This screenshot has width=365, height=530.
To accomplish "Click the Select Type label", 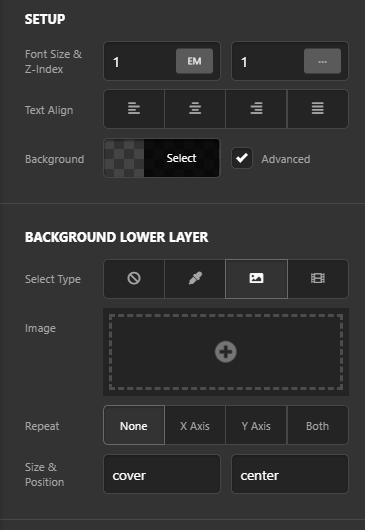I will (53, 279).
